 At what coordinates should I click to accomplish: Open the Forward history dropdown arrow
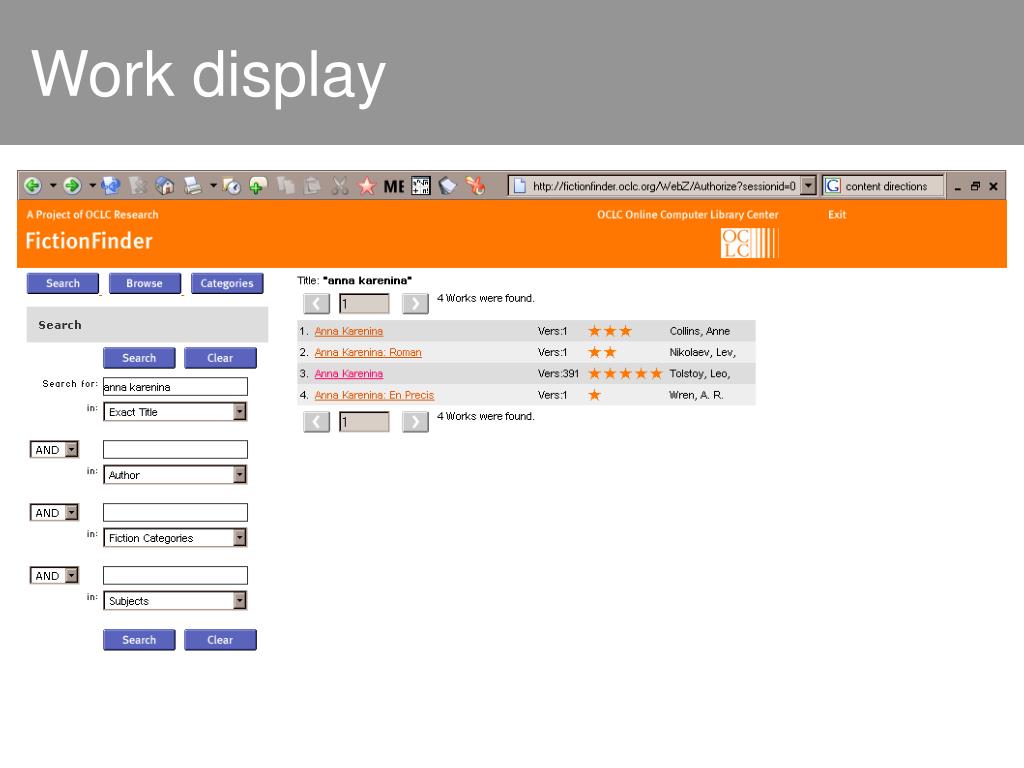92,186
